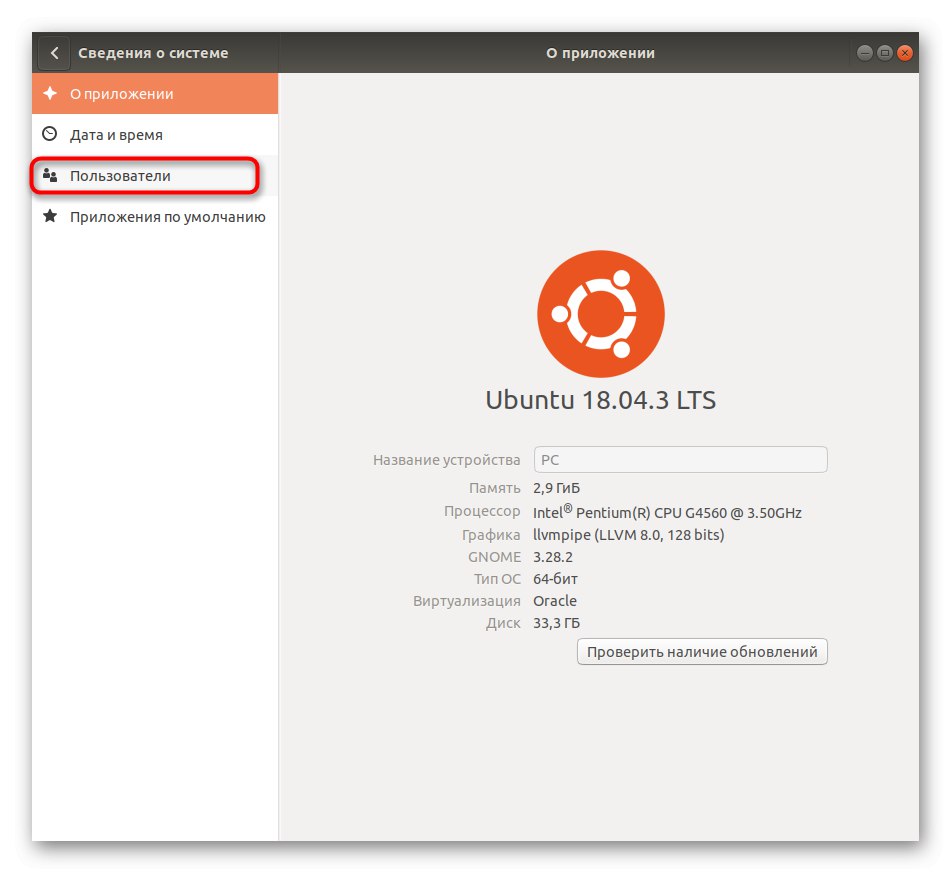The image size is (951, 873).
Task: Open Приложения по умолчанию section
Action: tap(155, 216)
